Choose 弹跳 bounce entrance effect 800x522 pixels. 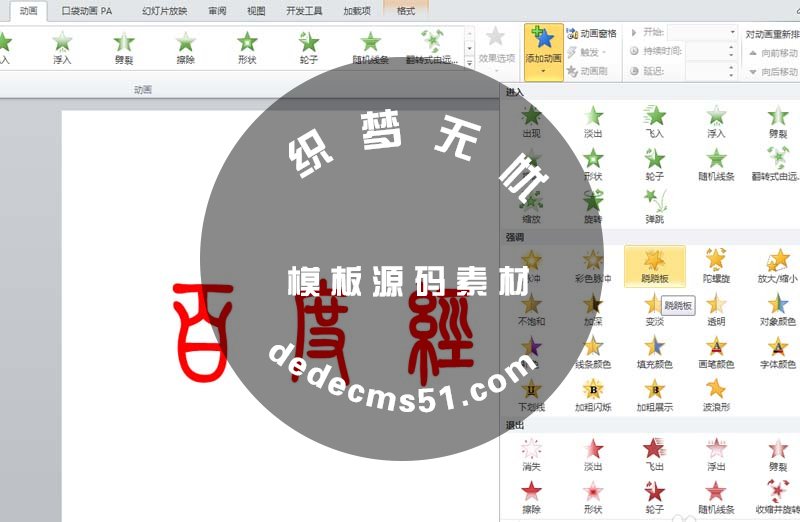tap(655, 207)
